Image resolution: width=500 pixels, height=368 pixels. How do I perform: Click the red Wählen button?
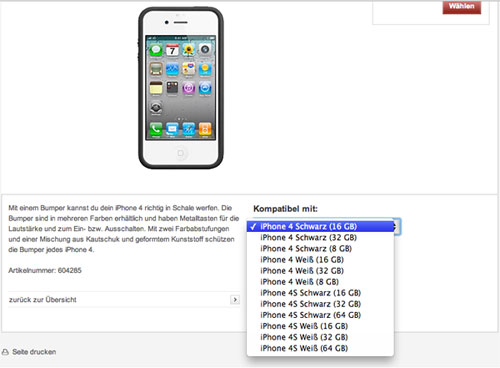(x=462, y=7)
